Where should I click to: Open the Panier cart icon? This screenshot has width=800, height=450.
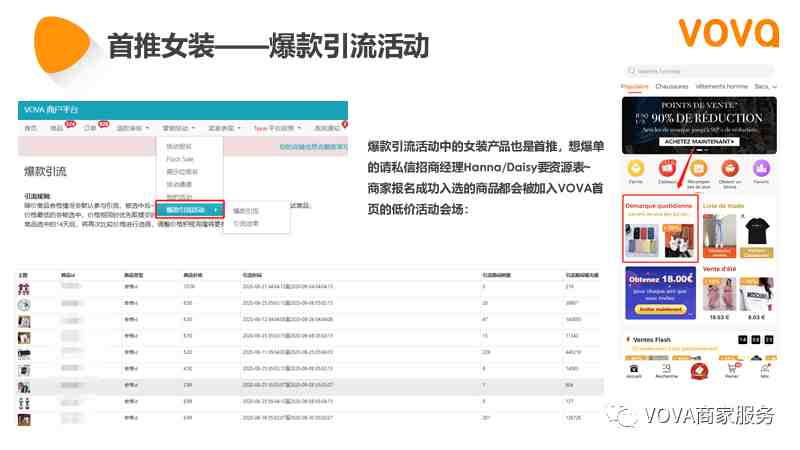[732, 371]
